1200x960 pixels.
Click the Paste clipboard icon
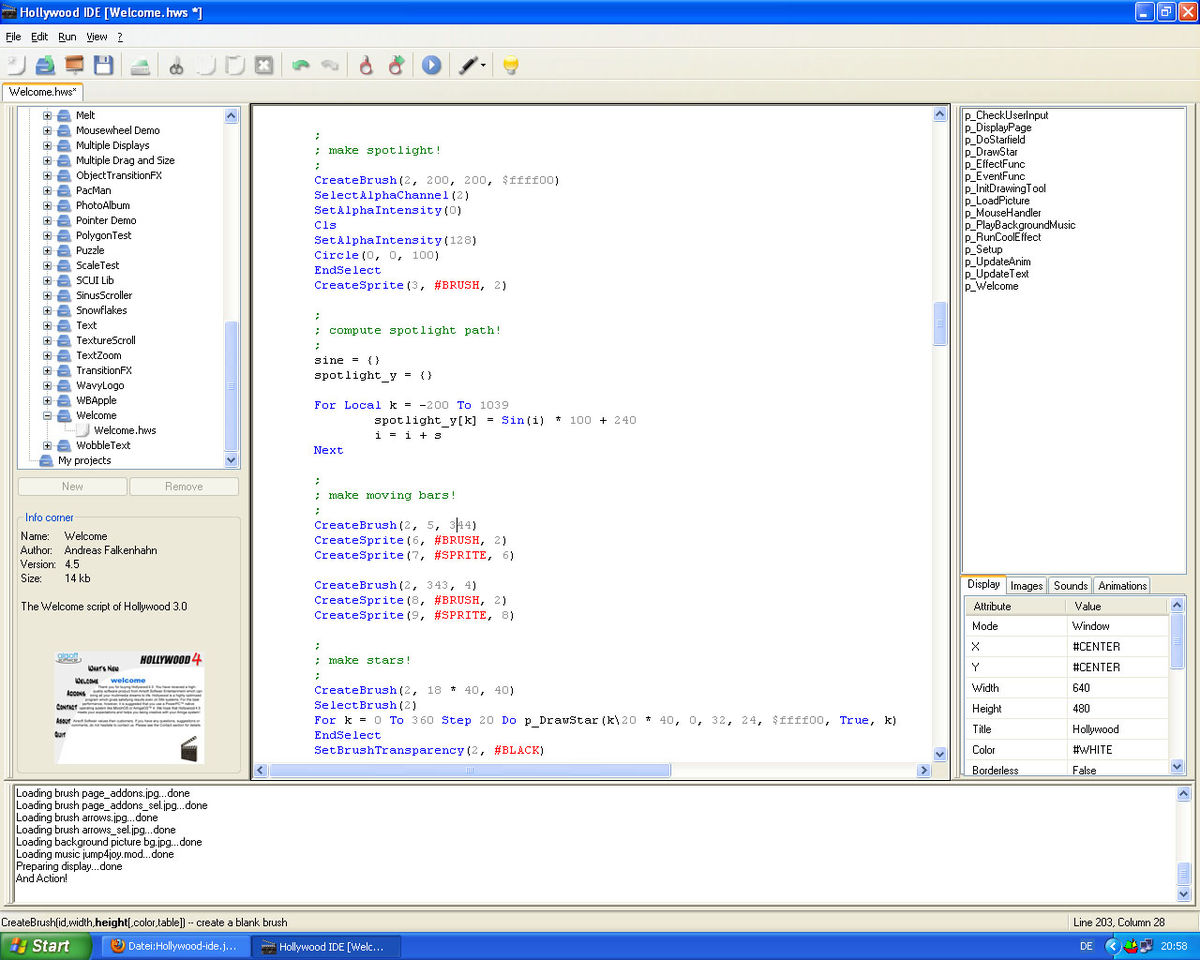click(234, 66)
